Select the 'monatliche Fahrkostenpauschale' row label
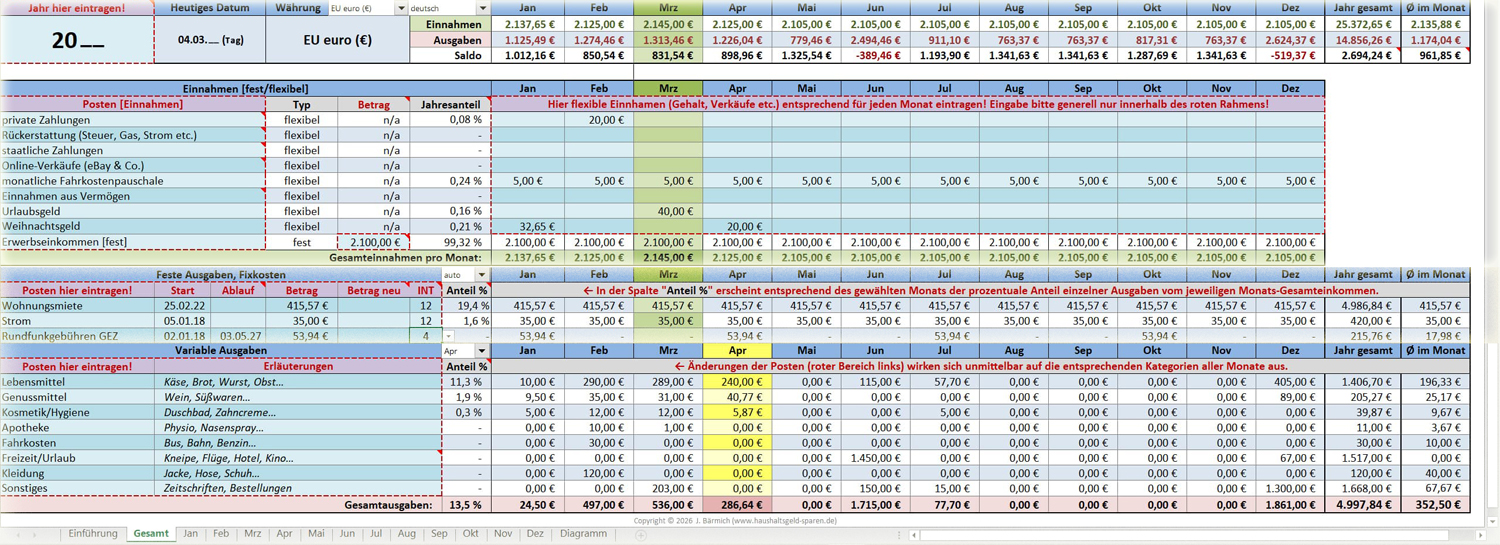1500x545 pixels. coord(132,181)
